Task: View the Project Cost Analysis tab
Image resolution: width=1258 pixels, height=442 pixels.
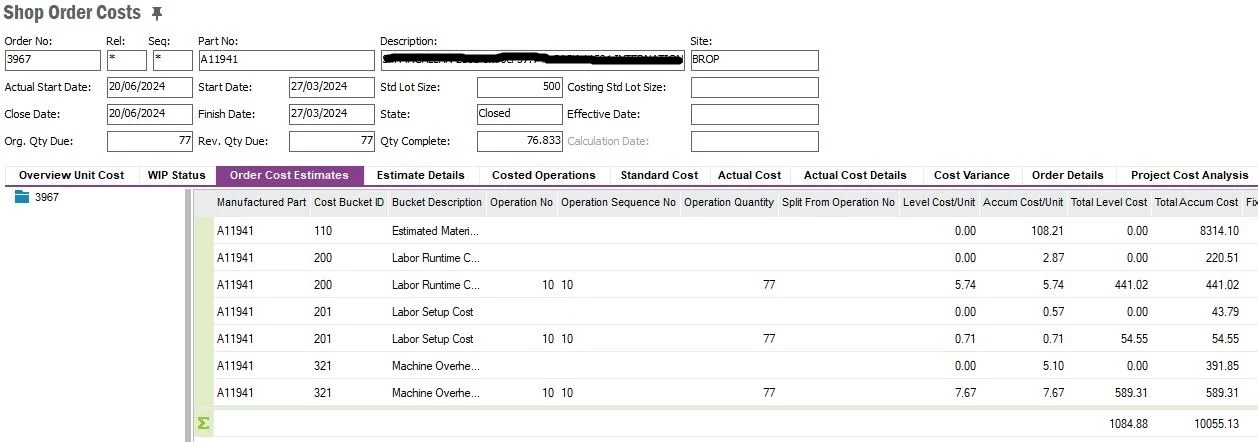Action: pos(1189,175)
